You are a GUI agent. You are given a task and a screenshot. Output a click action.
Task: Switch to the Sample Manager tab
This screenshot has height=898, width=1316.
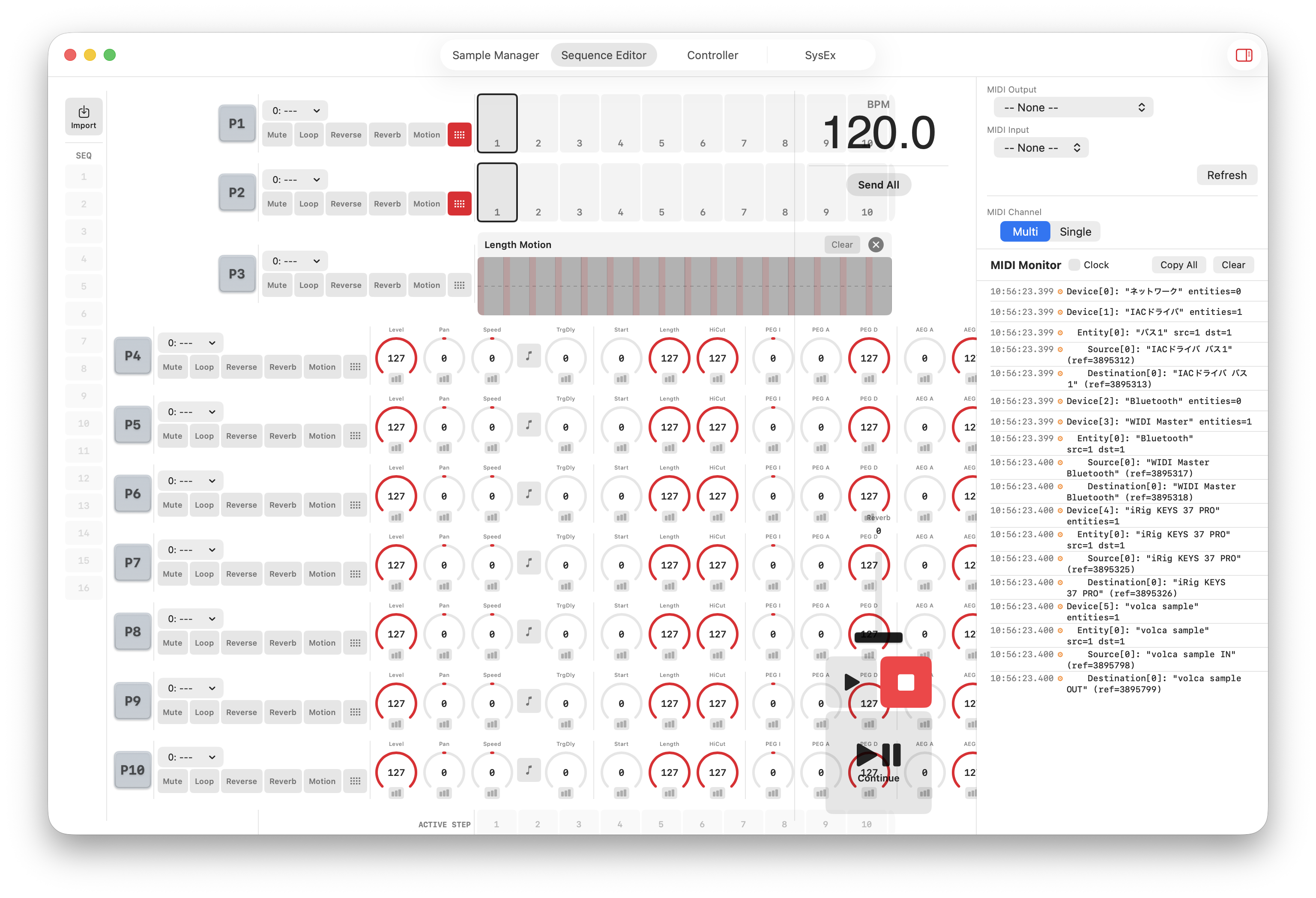coord(495,56)
